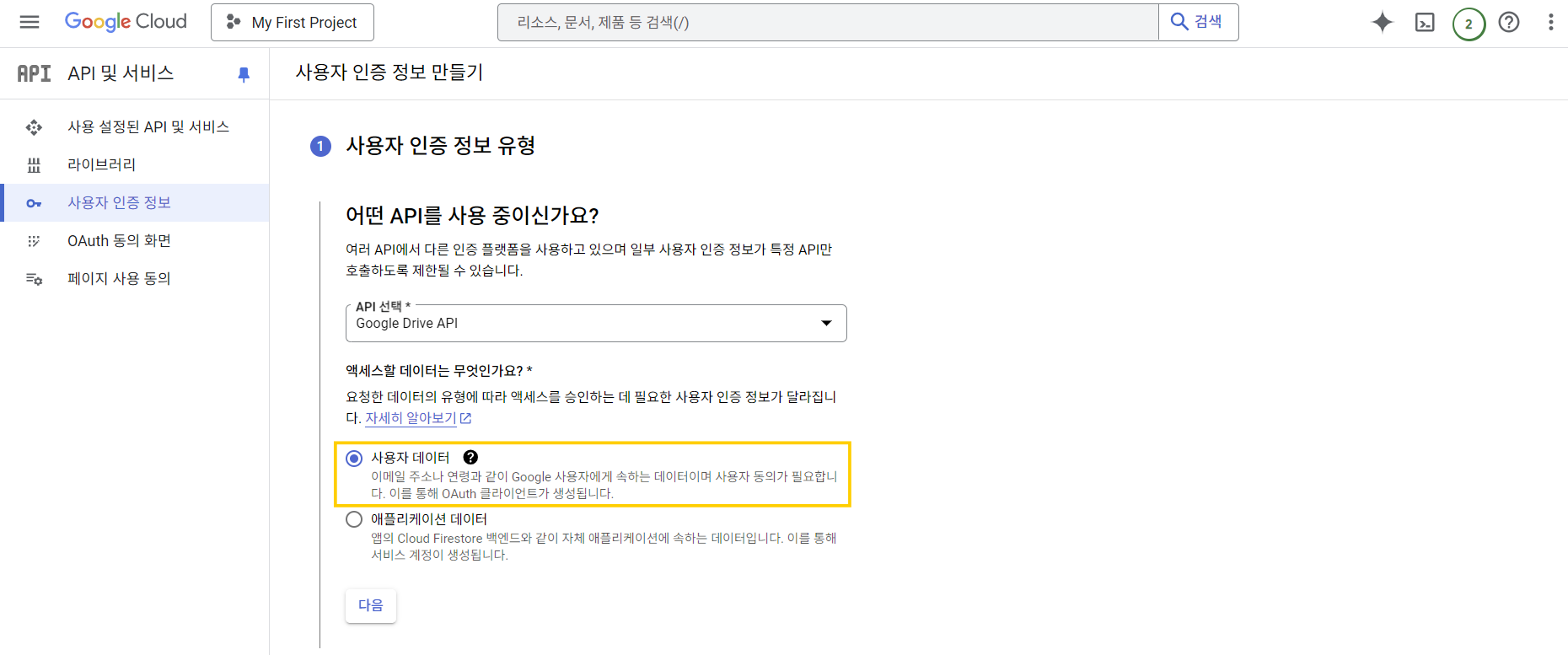Activate the Cloud Shell terminal icon

(x=1425, y=23)
